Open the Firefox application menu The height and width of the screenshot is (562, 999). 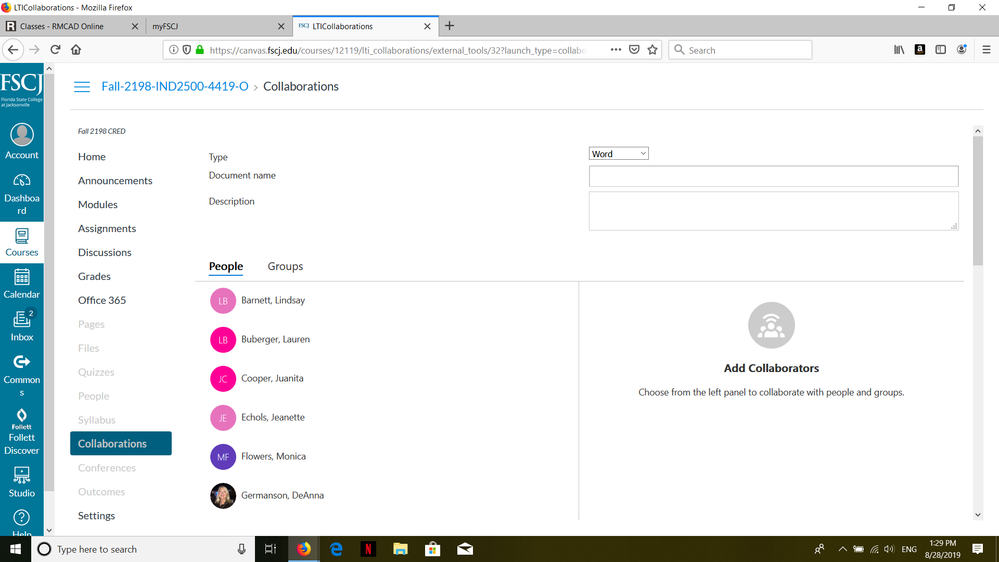tap(986, 49)
